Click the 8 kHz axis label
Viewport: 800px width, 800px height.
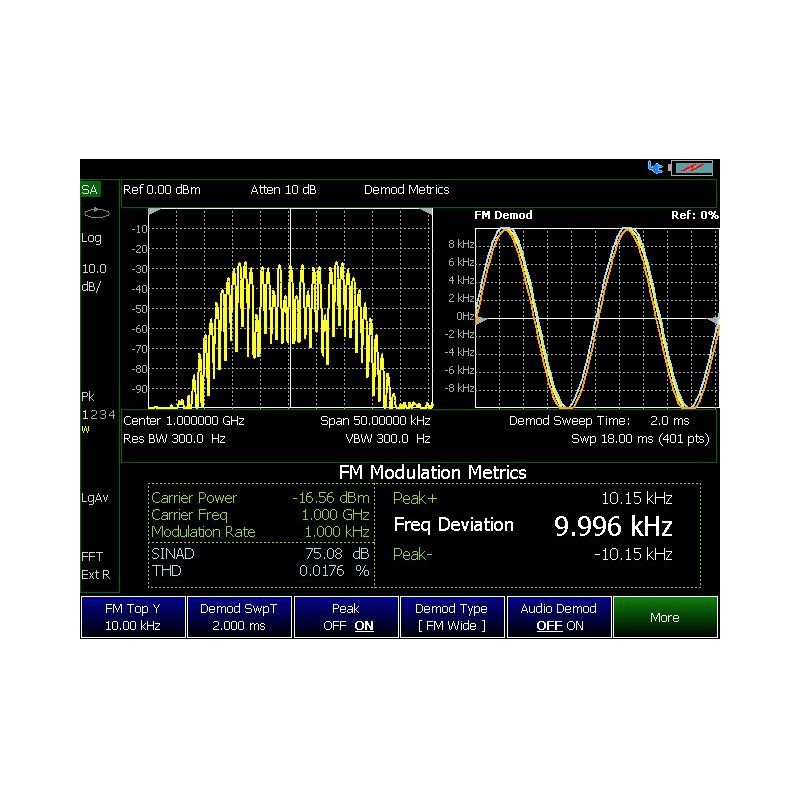[x=461, y=244]
